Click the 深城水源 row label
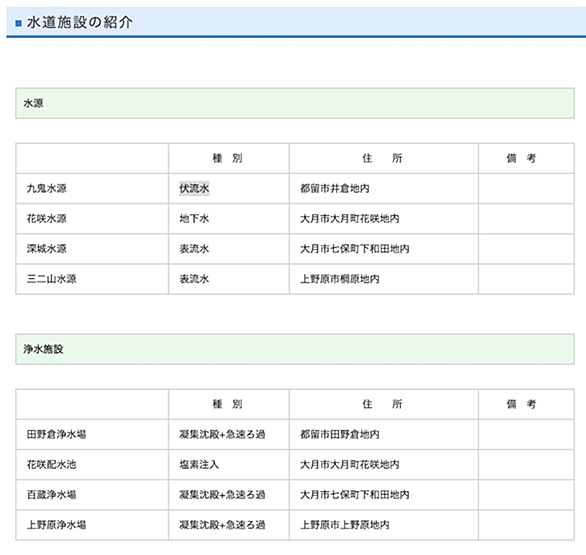 (46, 249)
